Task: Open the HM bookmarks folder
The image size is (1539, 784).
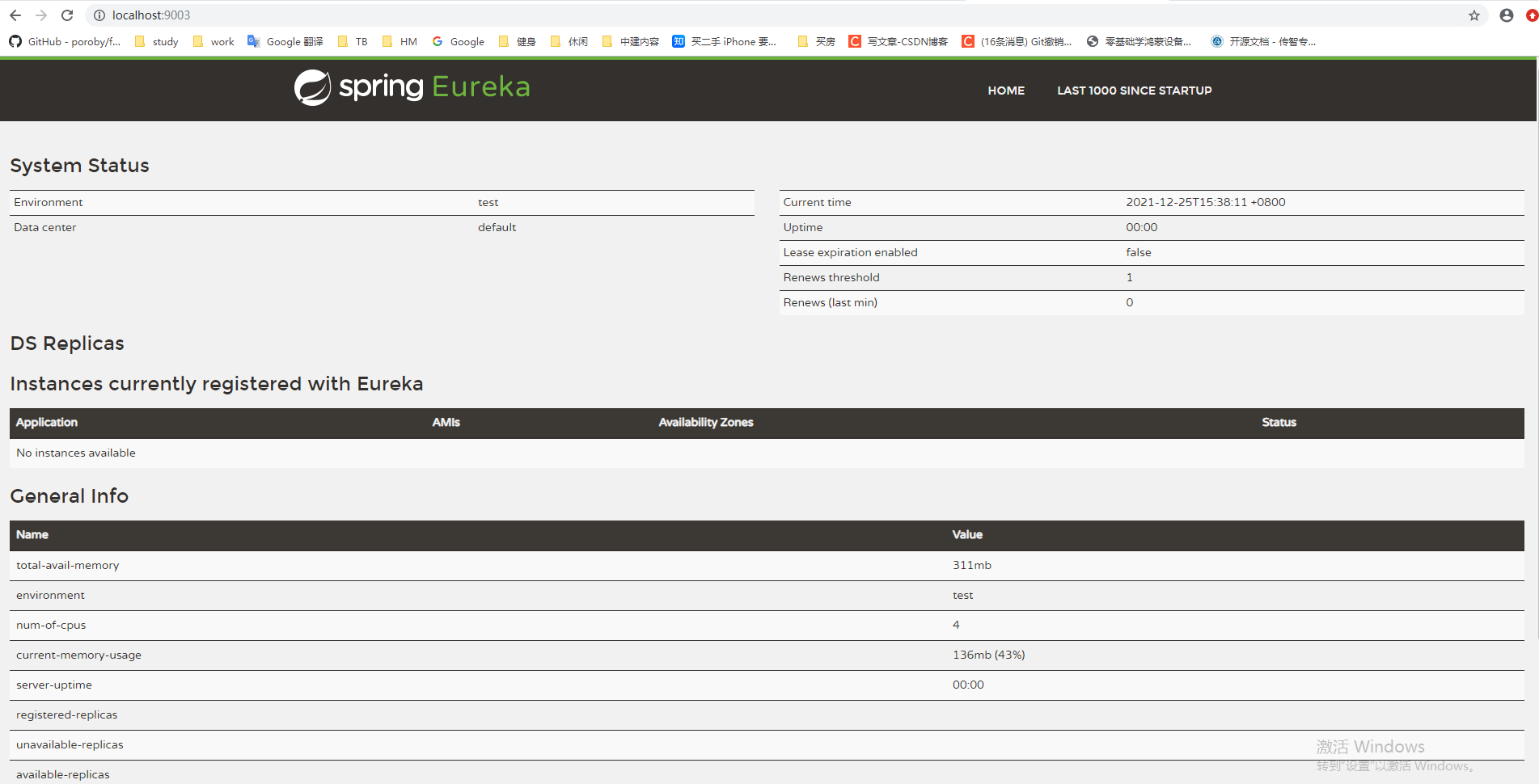Action: click(x=400, y=41)
